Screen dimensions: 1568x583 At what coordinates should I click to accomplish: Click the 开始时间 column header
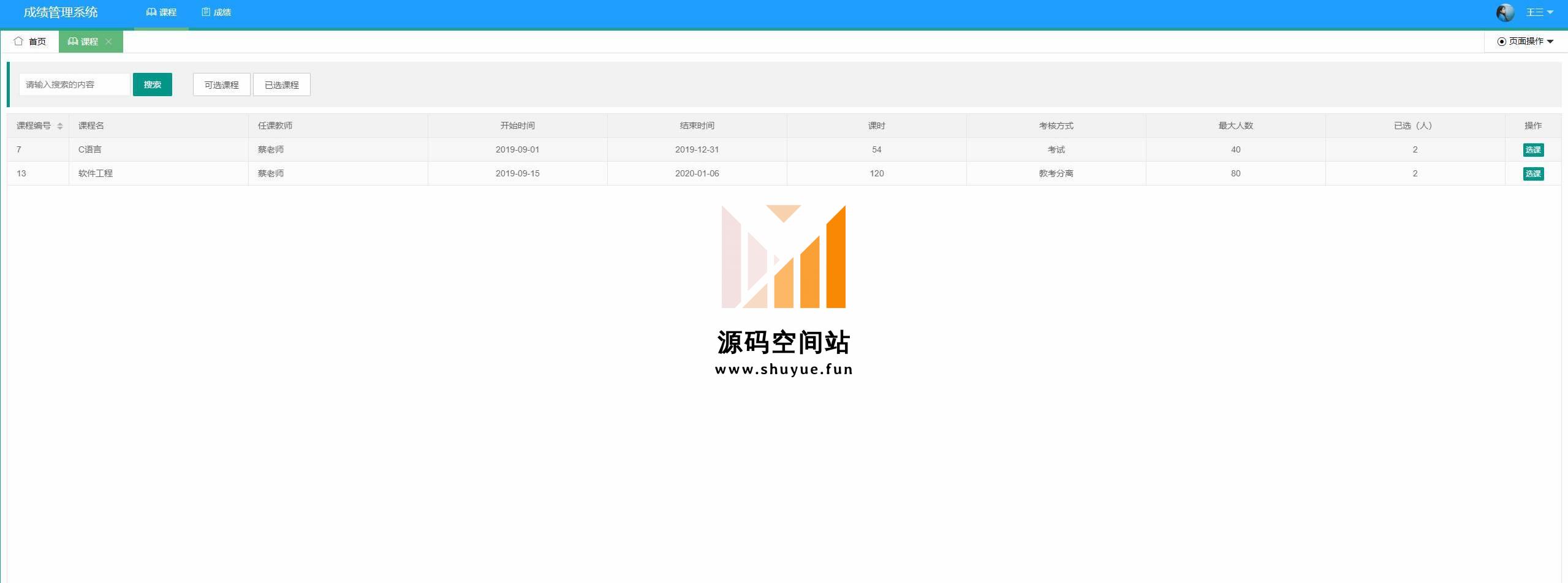(518, 126)
